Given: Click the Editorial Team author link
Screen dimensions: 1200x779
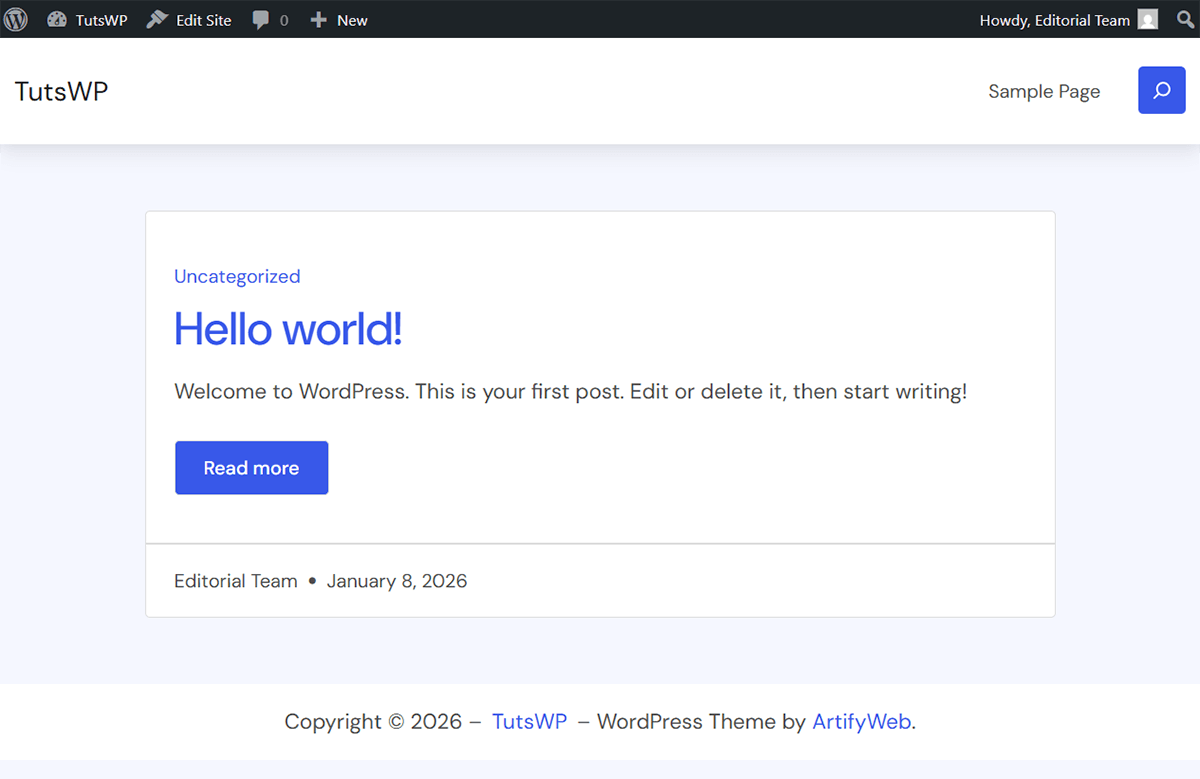Looking at the screenshot, I should click(235, 580).
